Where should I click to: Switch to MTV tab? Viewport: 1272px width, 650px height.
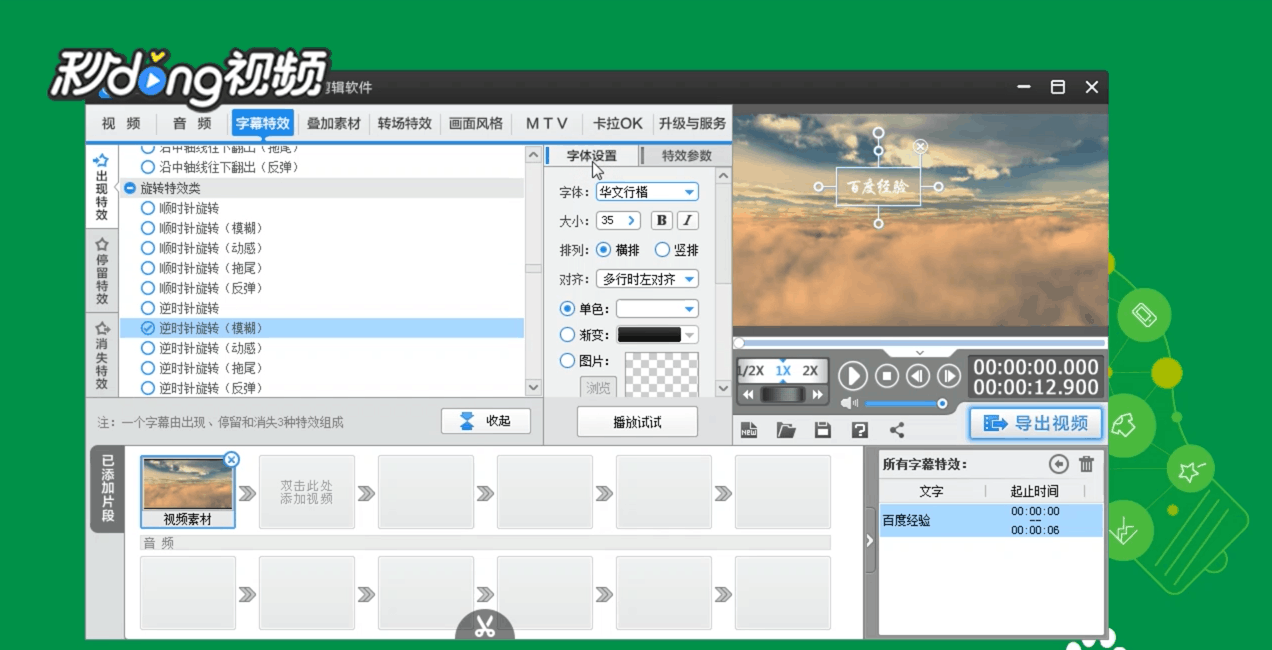point(547,124)
